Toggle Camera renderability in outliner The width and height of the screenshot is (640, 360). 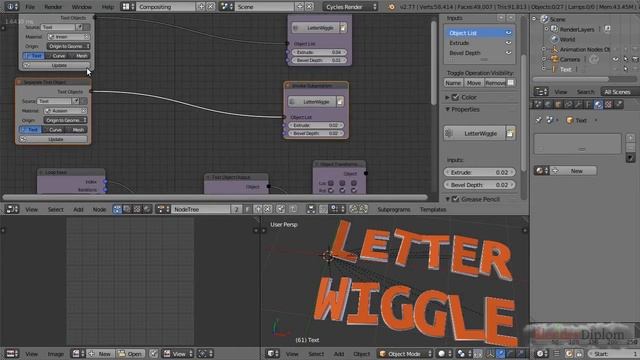tap(635, 59)
